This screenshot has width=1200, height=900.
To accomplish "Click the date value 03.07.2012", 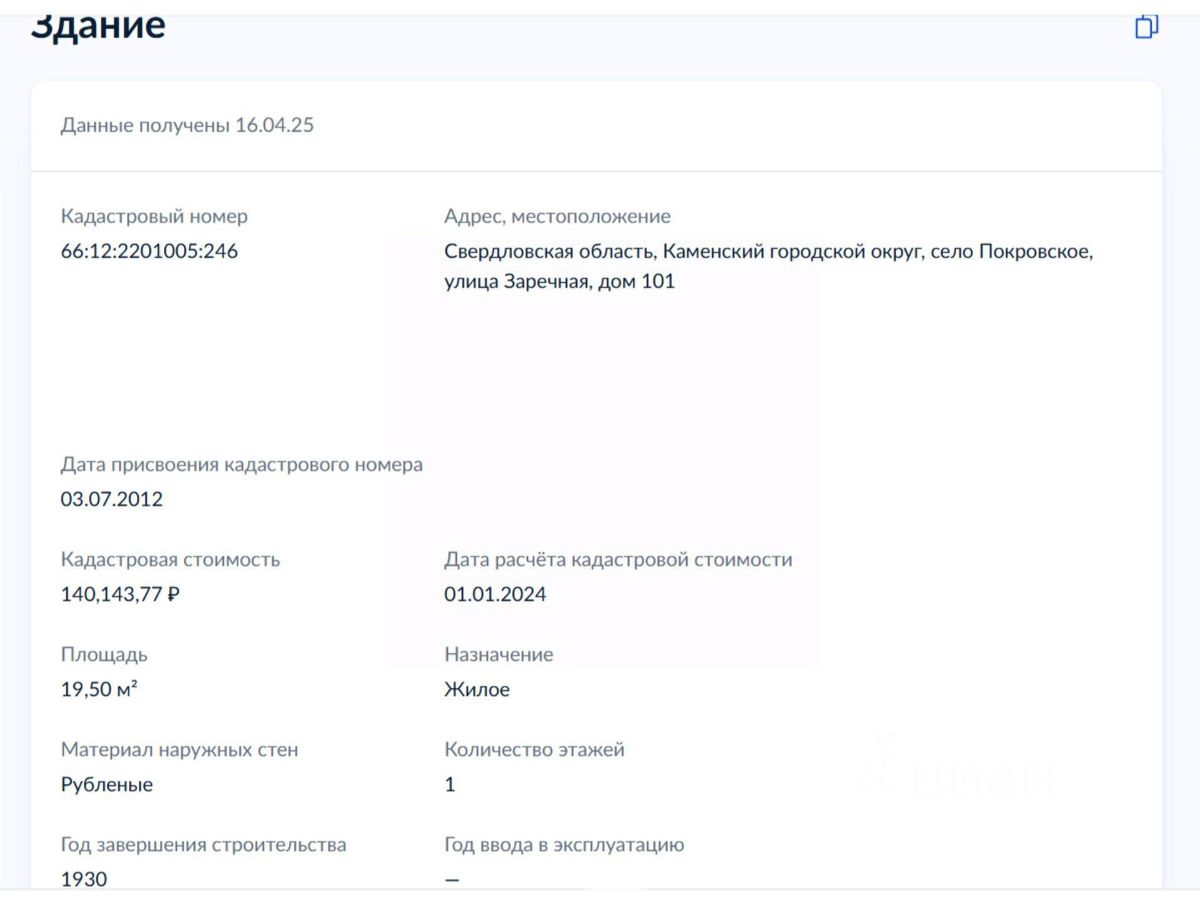I will pos(111,499).
